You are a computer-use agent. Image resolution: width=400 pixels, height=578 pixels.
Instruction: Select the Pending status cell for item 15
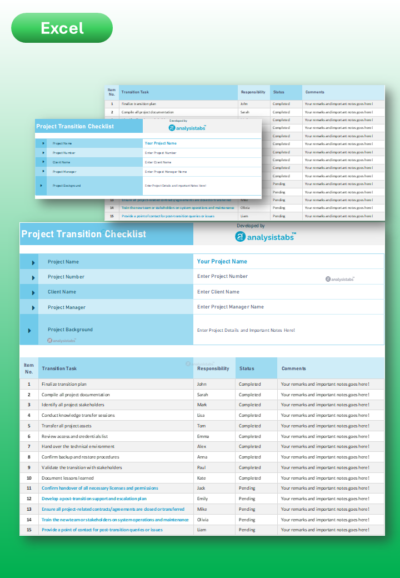256,530
